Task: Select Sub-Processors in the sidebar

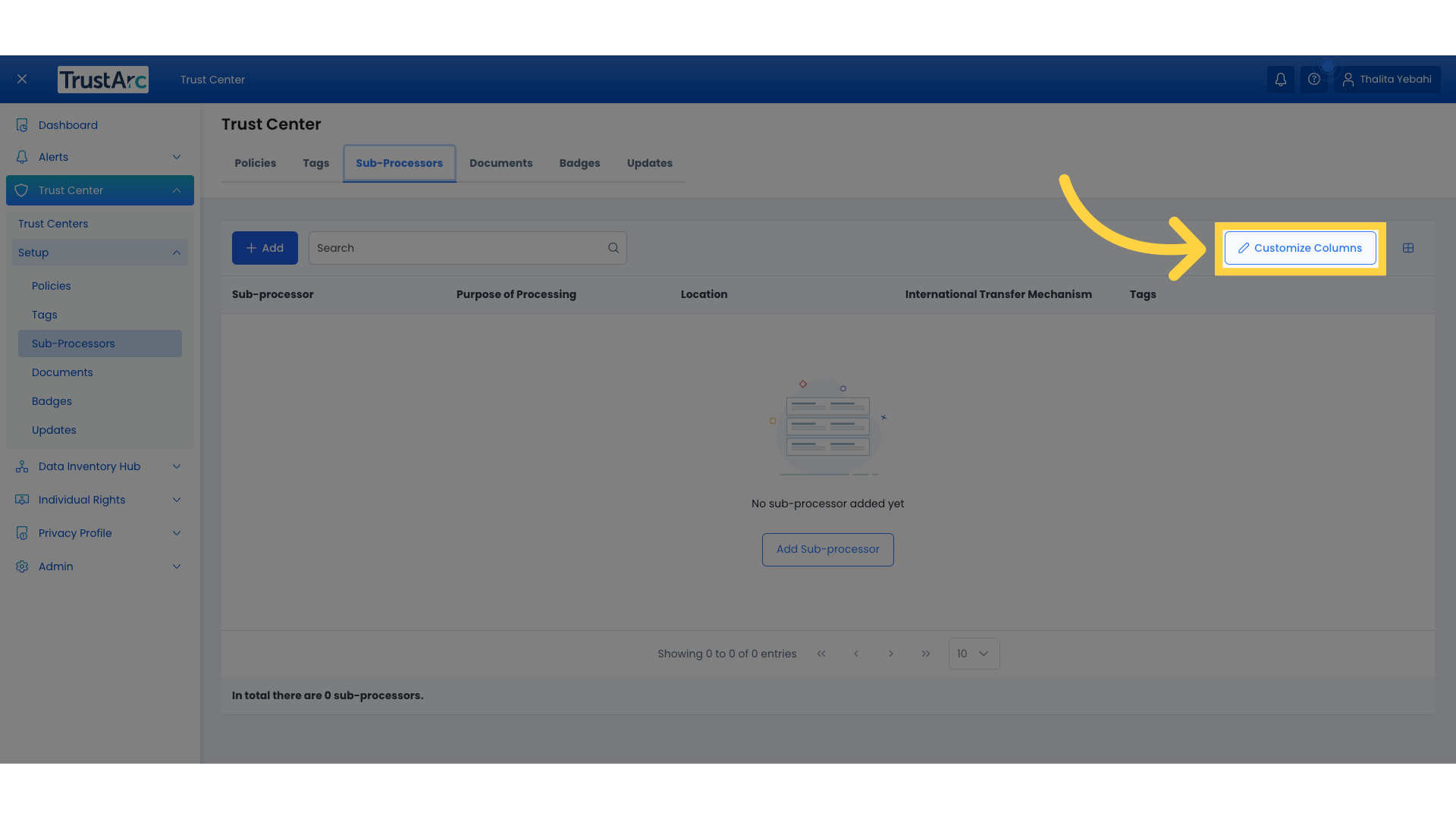Action: [x=100, y=344]
